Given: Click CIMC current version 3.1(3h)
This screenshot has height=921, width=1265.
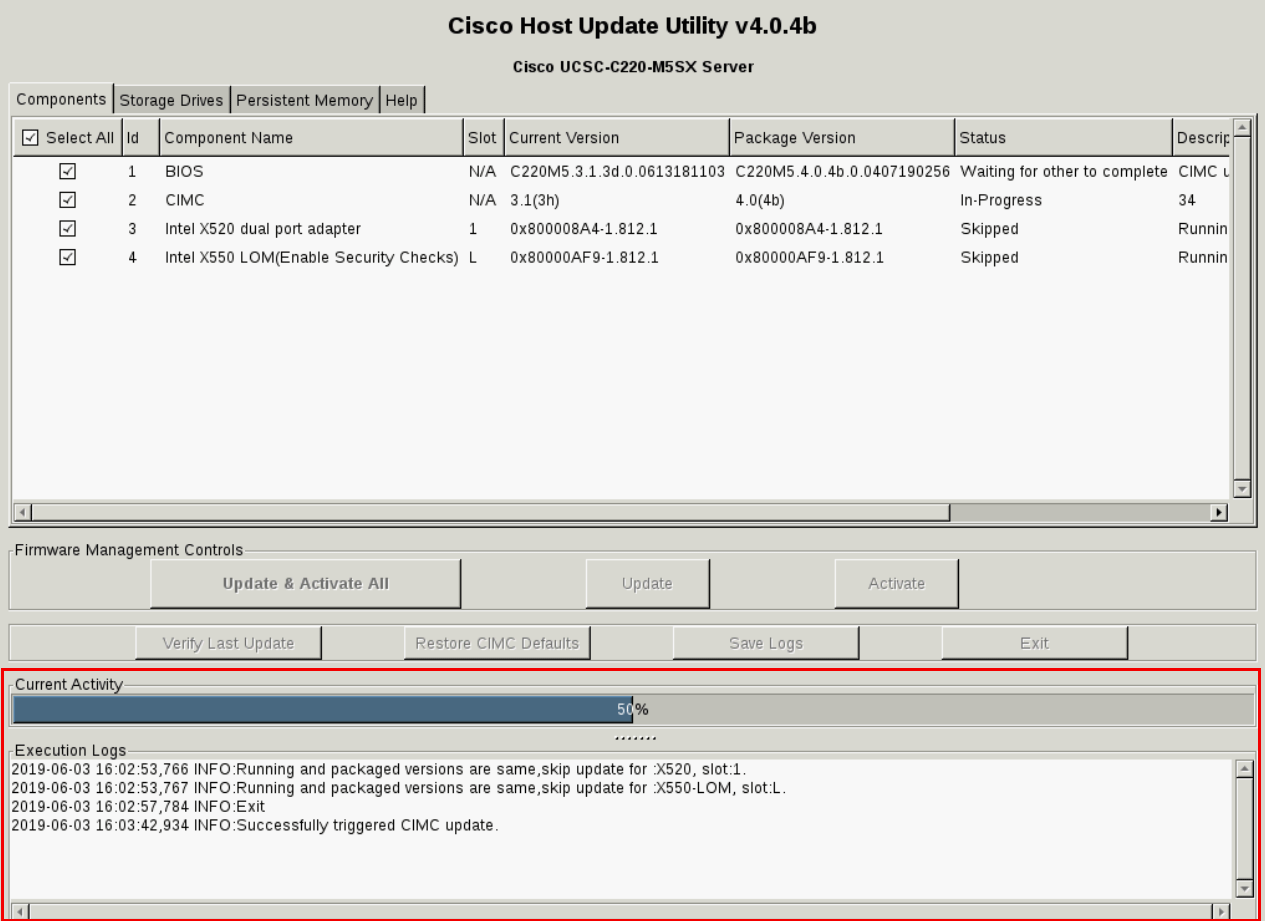Looking at the screenshot, I should pyautogui.click(x=535, y=200).
